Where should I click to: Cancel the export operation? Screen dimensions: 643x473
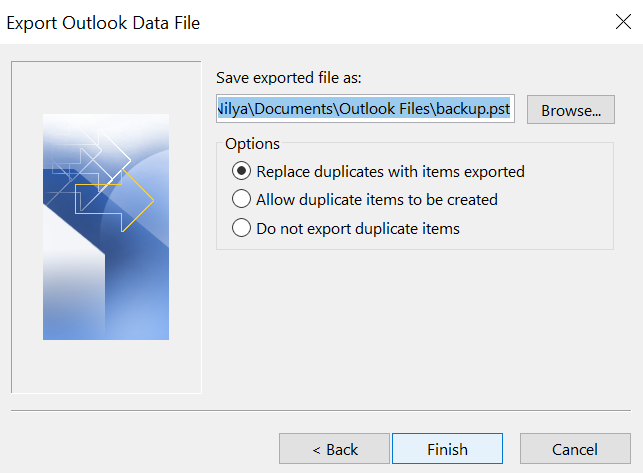point(575,449)
